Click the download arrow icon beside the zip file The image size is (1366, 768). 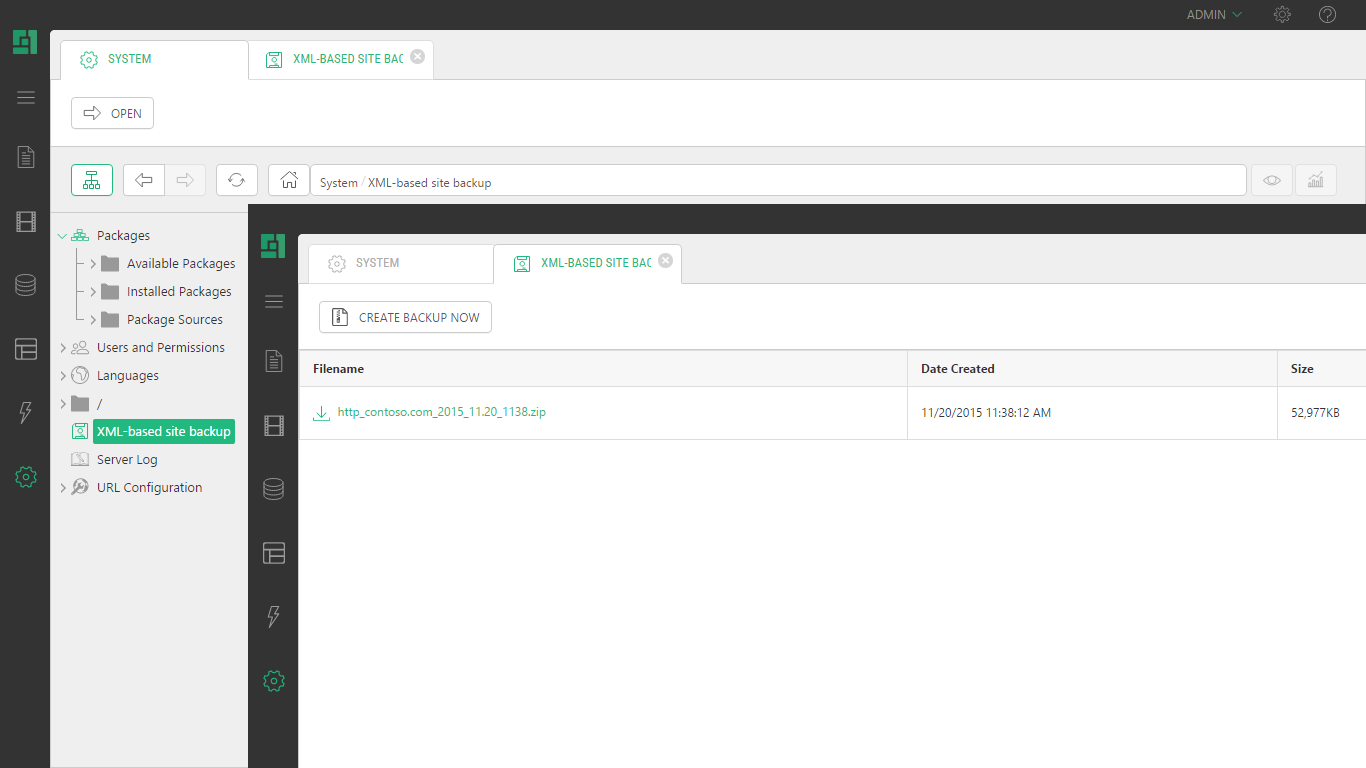pyautogui.click(x=321, y=412)
